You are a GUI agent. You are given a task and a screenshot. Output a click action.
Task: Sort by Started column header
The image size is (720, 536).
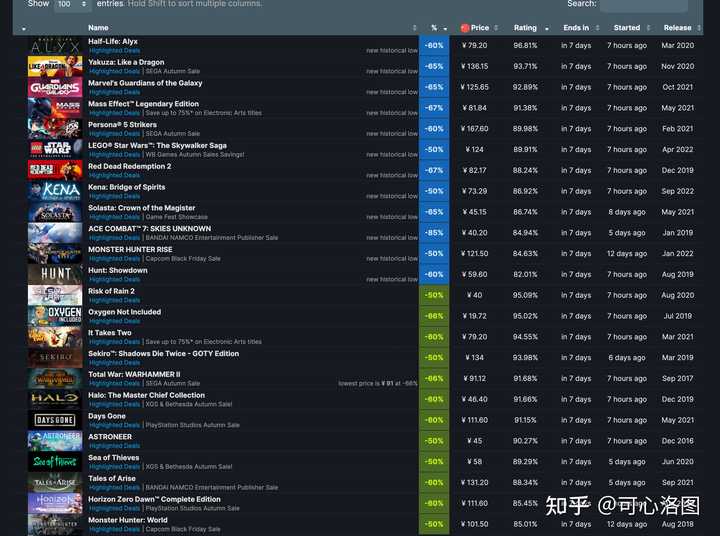[627, 28]
